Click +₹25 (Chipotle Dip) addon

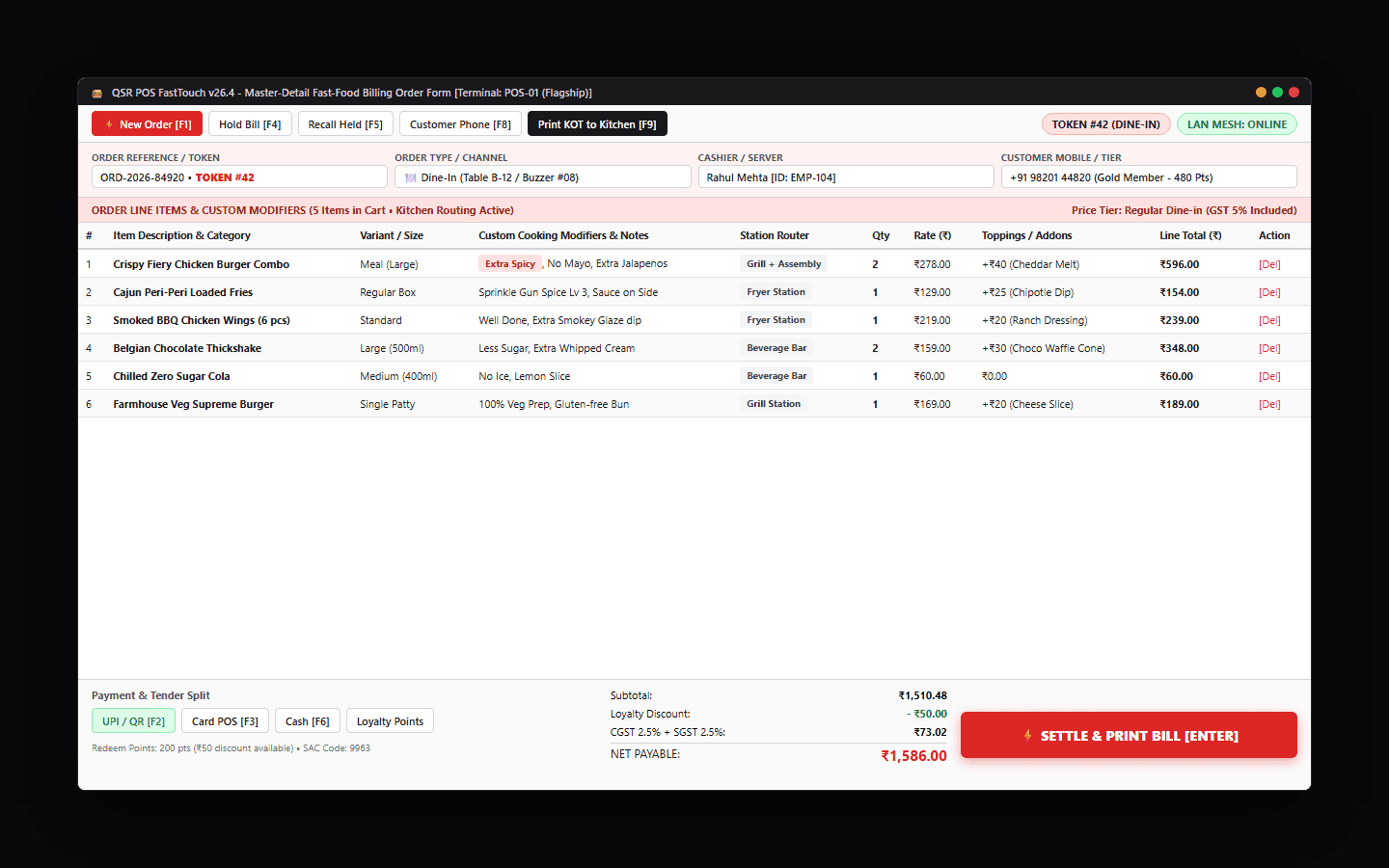coord(1027,292)
